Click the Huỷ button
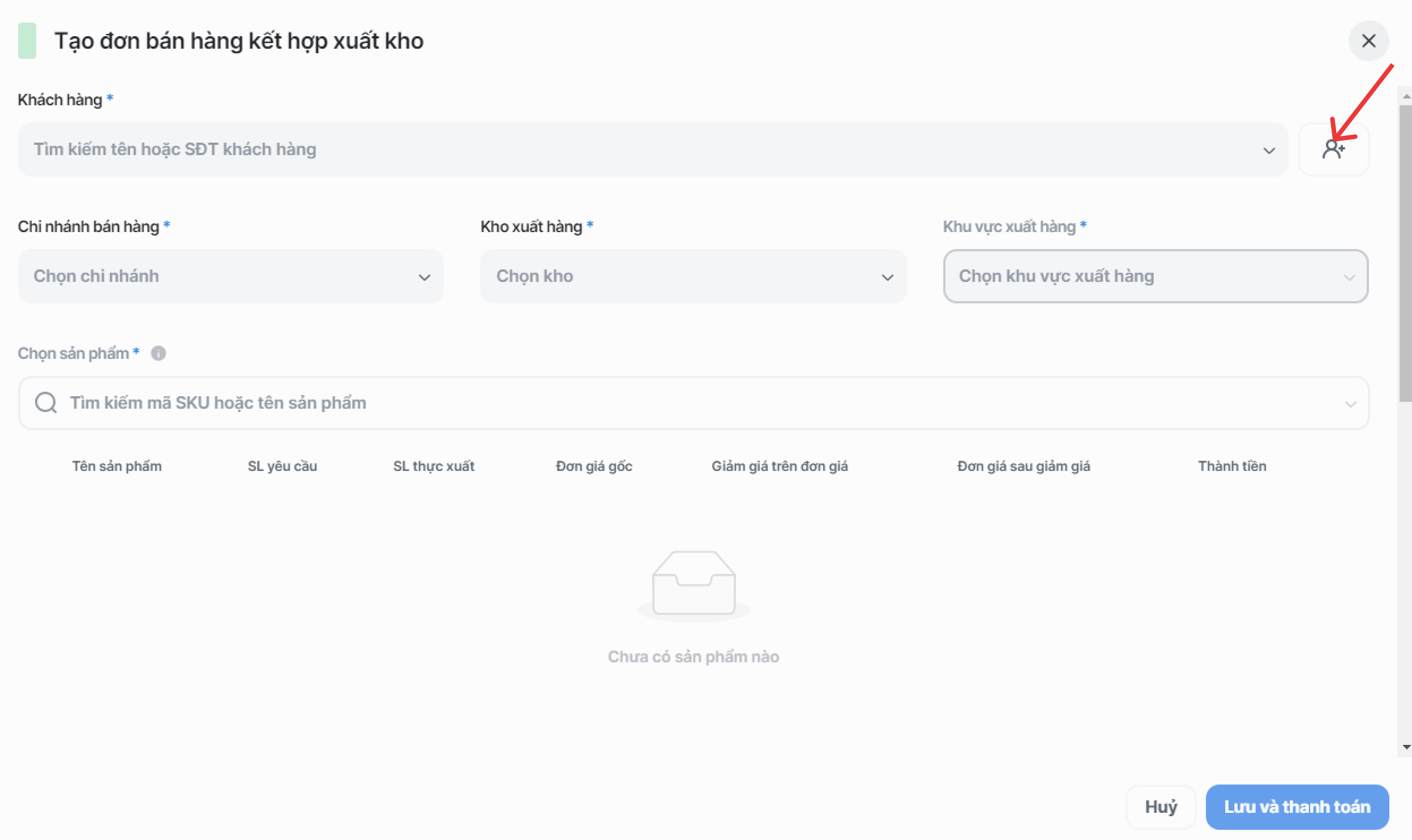This screenshot has height=840, width=1412. click(1161, 807)
